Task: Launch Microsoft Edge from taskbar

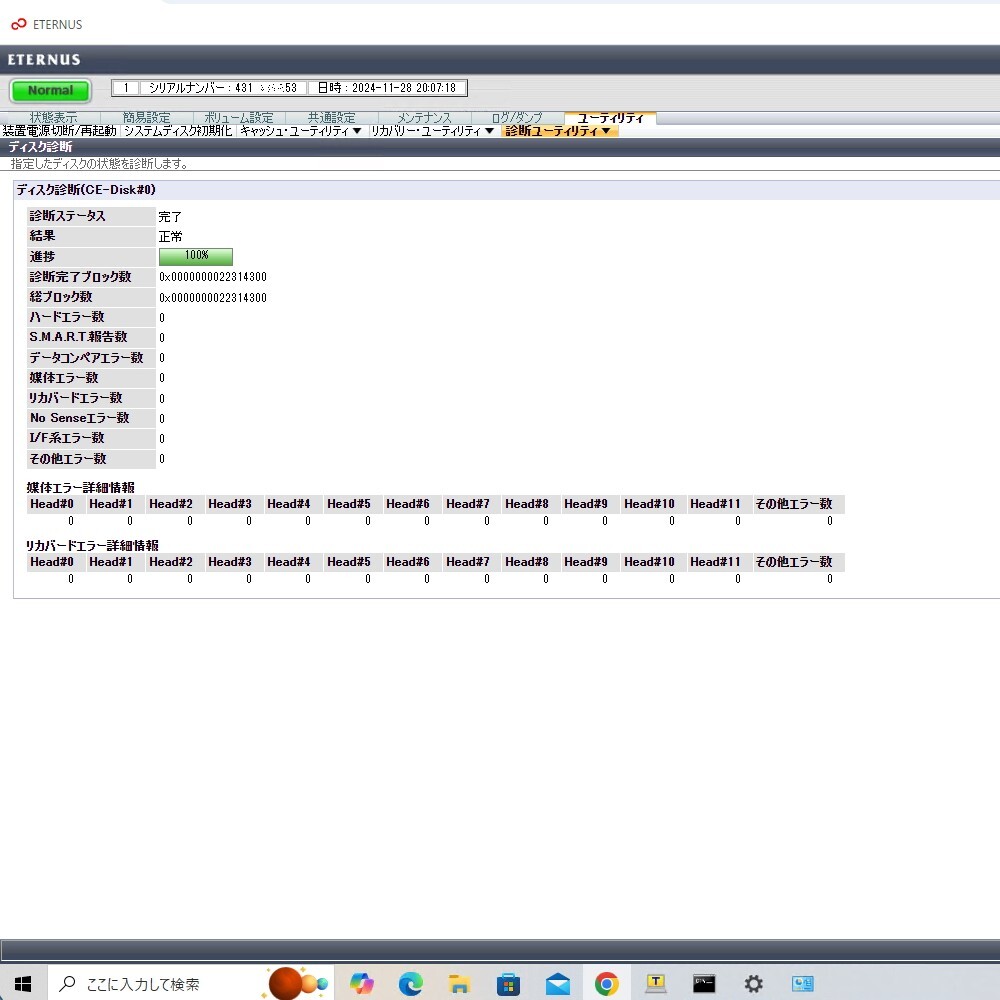Action: pyautogui.click(x=411, y=984)
